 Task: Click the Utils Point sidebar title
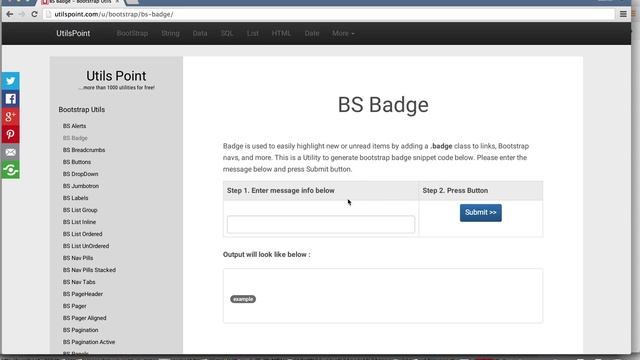click(x=116, y=76)
